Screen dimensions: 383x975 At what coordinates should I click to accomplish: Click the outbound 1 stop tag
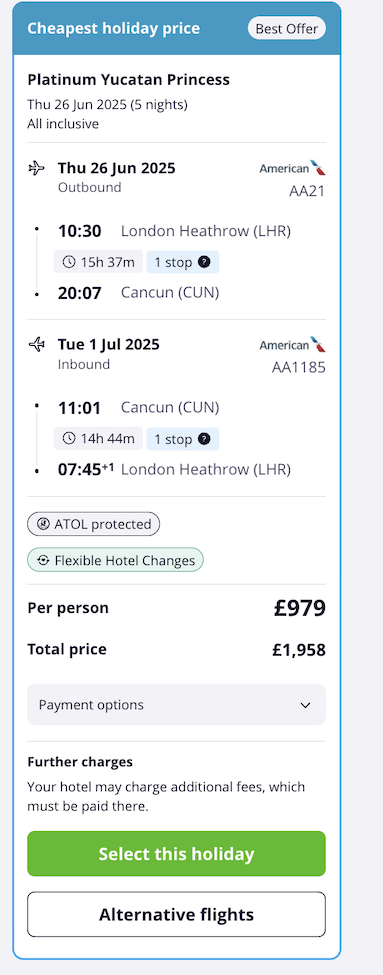183,262
